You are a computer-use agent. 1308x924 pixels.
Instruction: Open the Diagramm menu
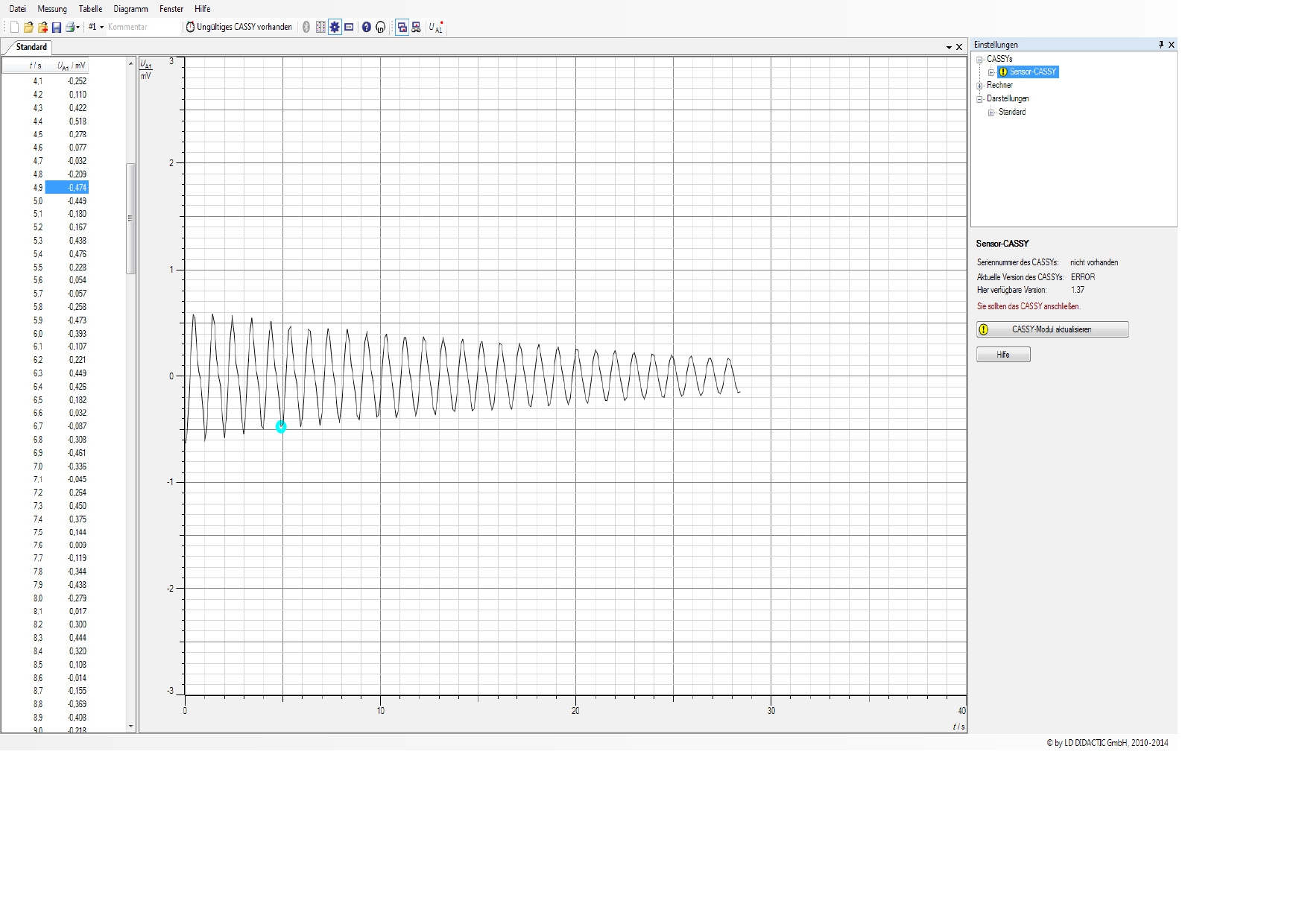pyautogui.click(x=130, y=9)
